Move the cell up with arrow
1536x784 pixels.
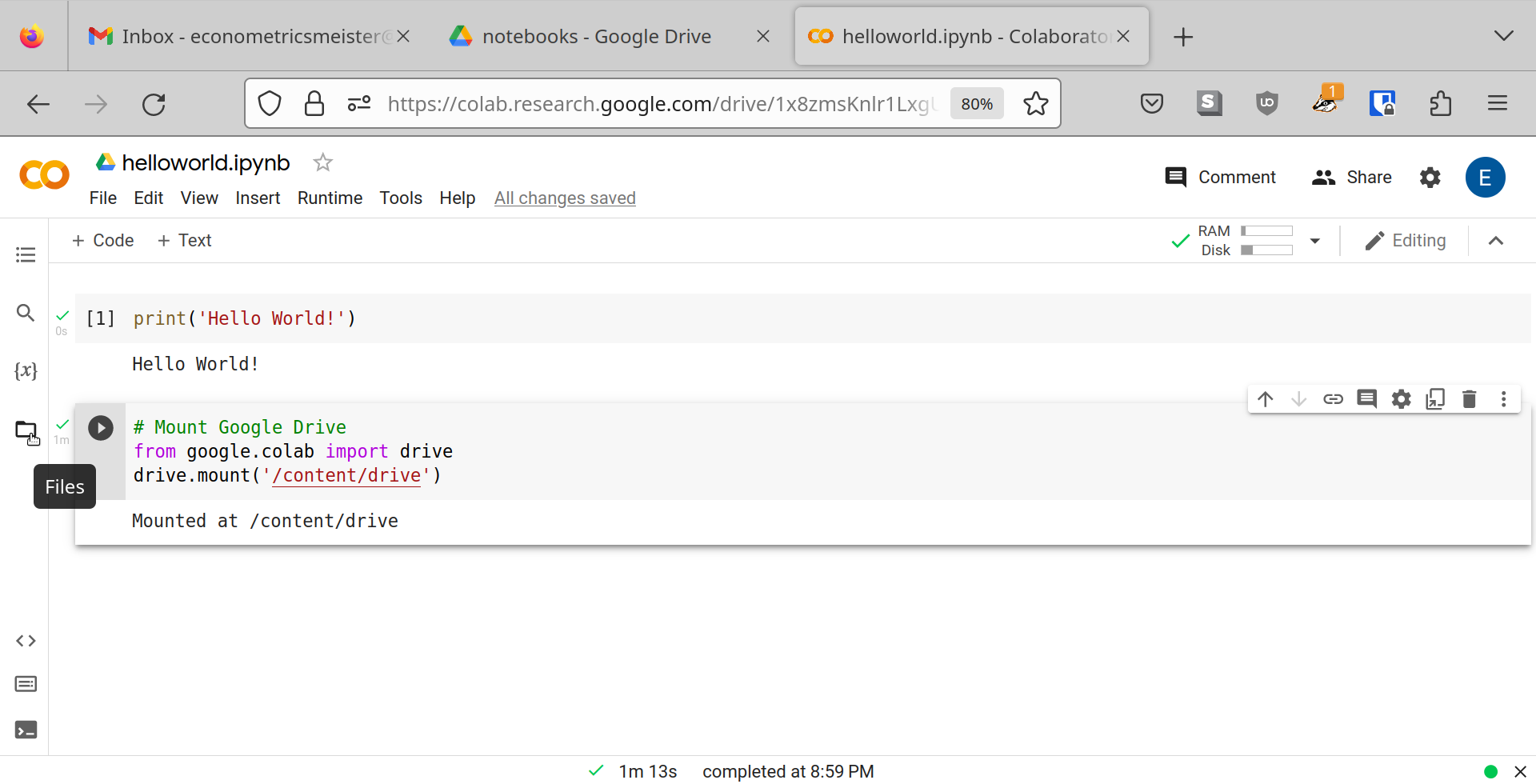(1265, 398)
